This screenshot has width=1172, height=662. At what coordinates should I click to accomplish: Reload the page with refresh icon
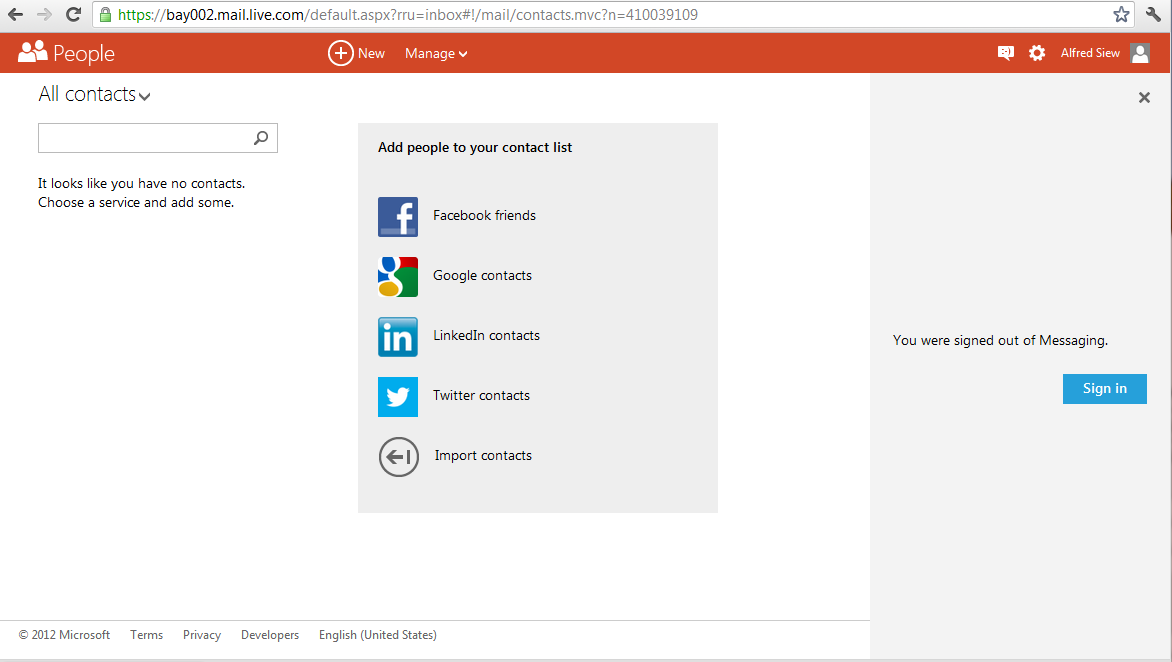(x=73, y=14)
